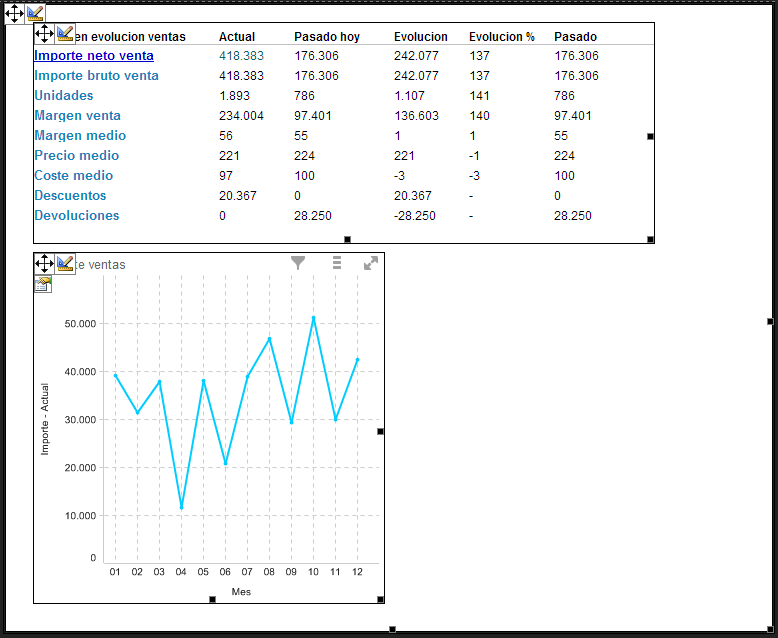Image resolution: width=778 pixels, height=638 pixels.
Task: Click the chart properties icon below move handle
Action: coord(43,284)
